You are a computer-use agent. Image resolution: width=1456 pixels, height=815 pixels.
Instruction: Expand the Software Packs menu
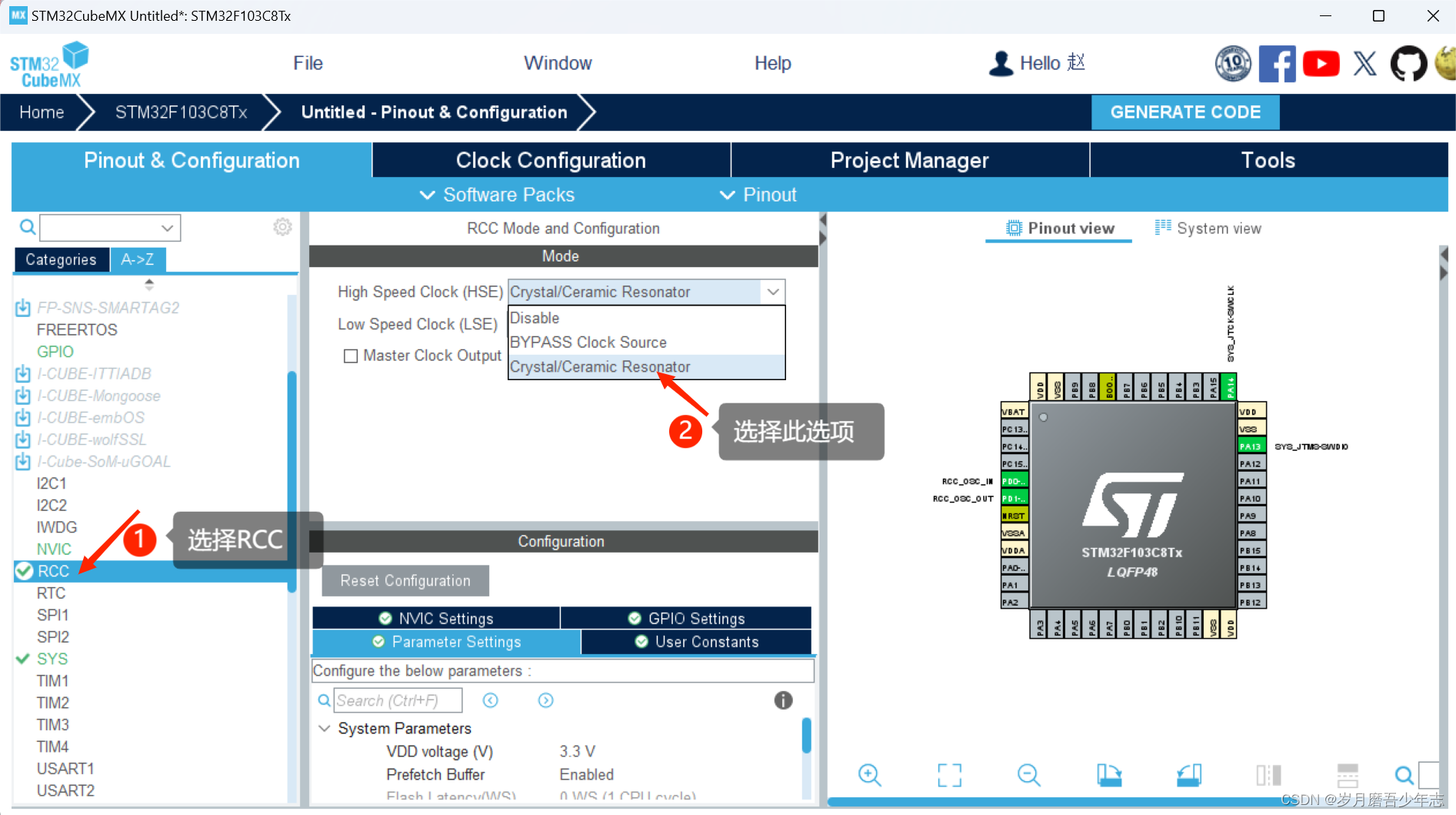pos(497,195)
